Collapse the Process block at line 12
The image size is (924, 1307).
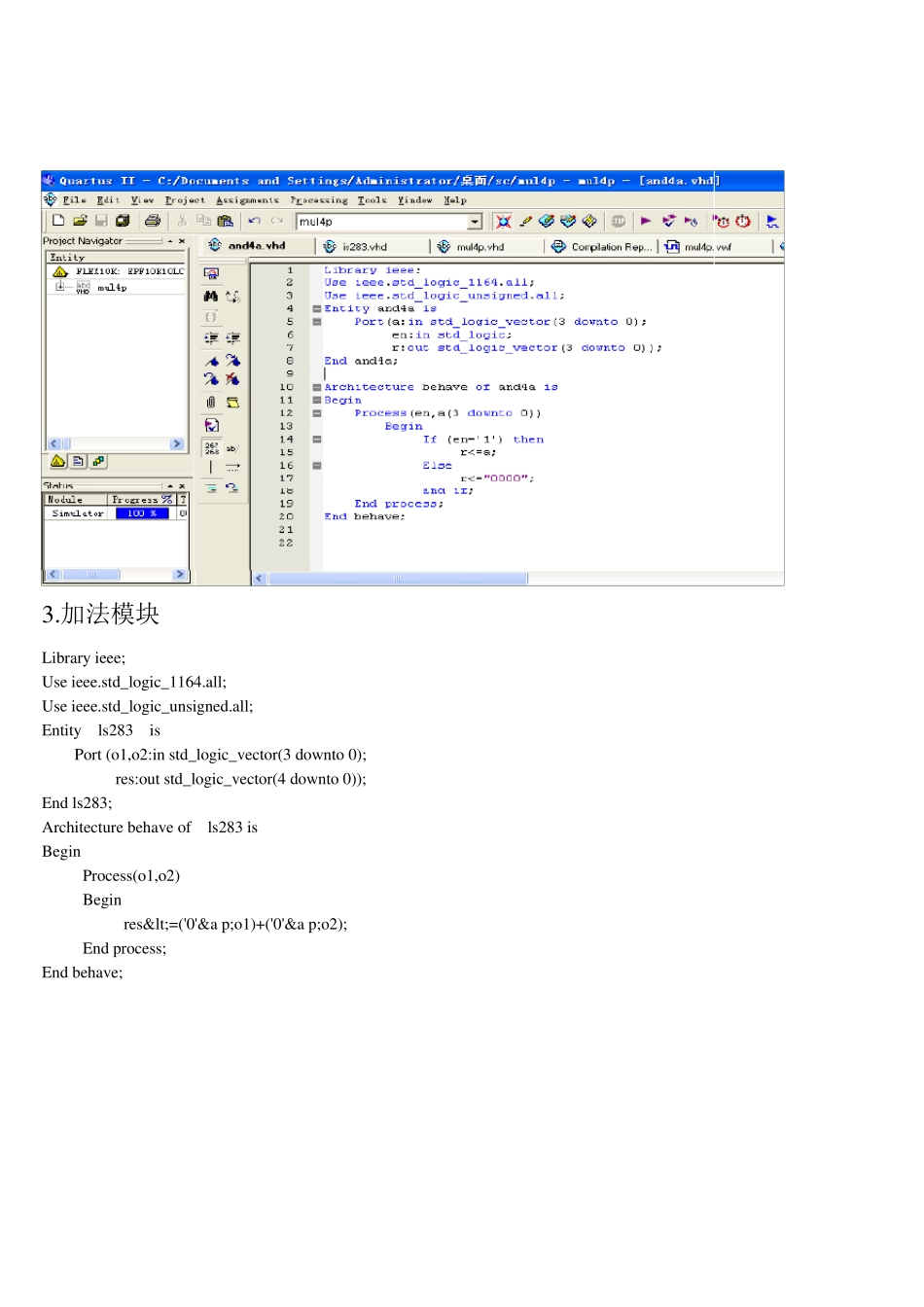pos(316,413)
